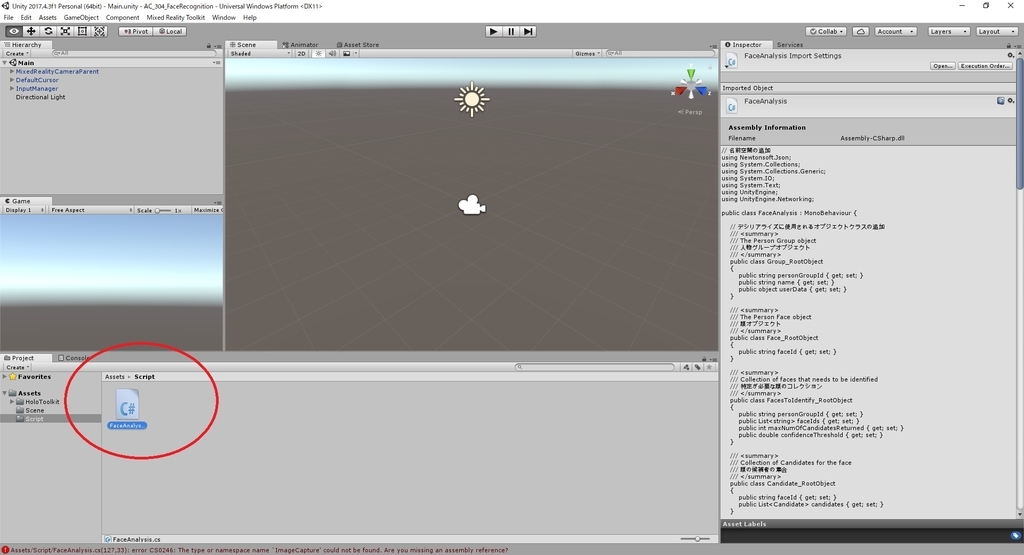1024x555 pixels.
Task: Select the Script folder in Project
Action: click(x=35, y=419)
